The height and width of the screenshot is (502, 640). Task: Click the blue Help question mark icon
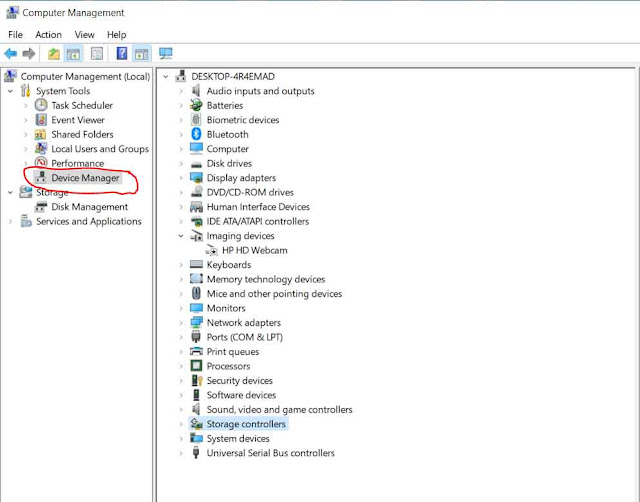122,53
